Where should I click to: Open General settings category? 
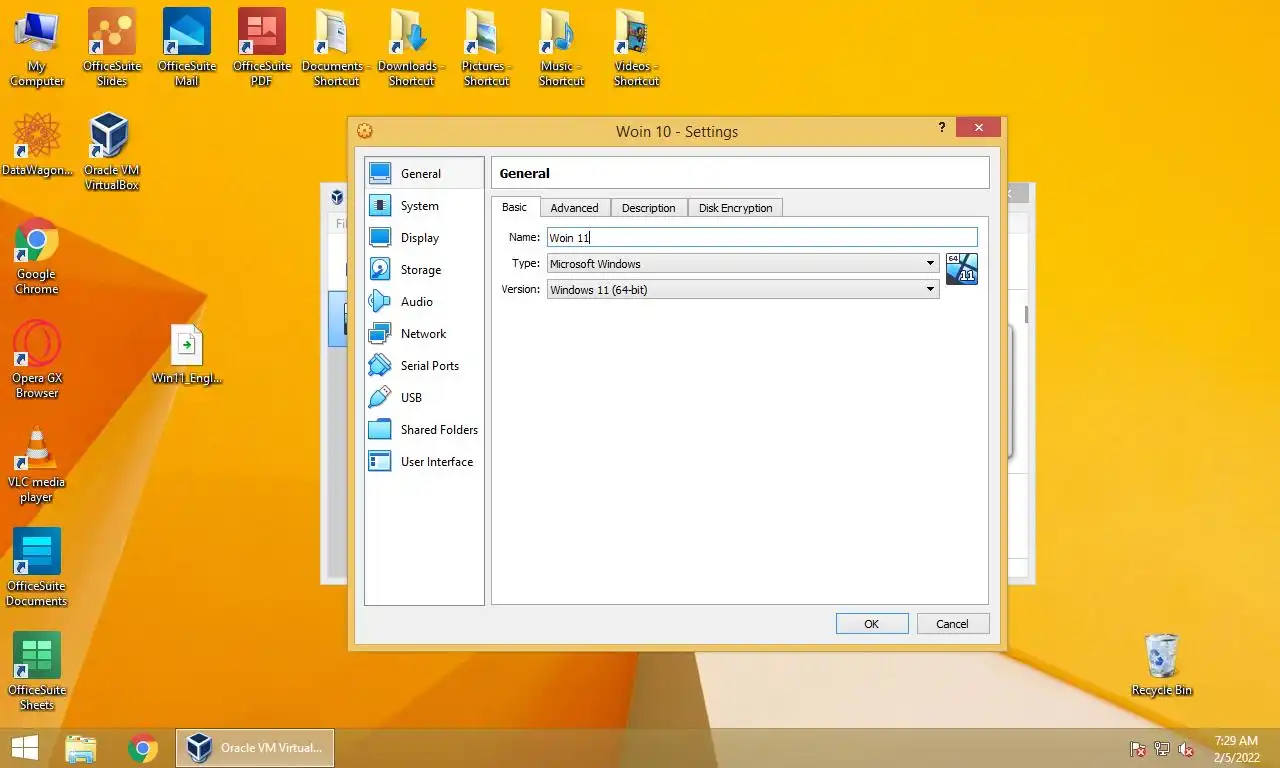point(424,173)
